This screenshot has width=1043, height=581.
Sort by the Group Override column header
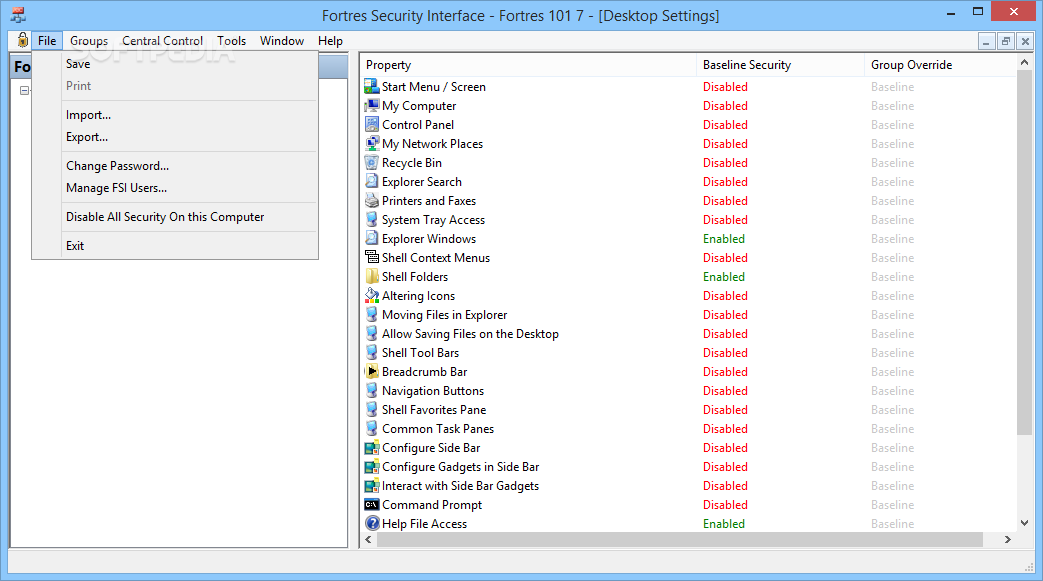coord(940,65)
